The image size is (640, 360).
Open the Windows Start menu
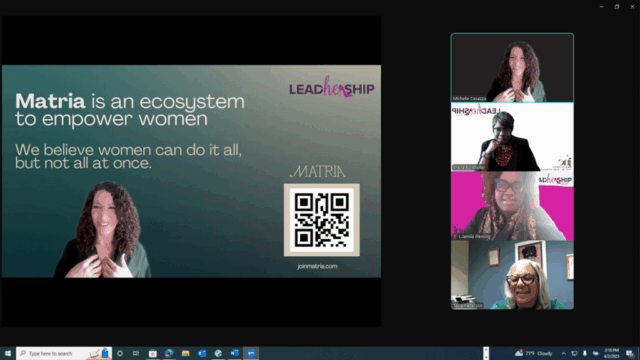pyautogui.click(x=7, y=353)
